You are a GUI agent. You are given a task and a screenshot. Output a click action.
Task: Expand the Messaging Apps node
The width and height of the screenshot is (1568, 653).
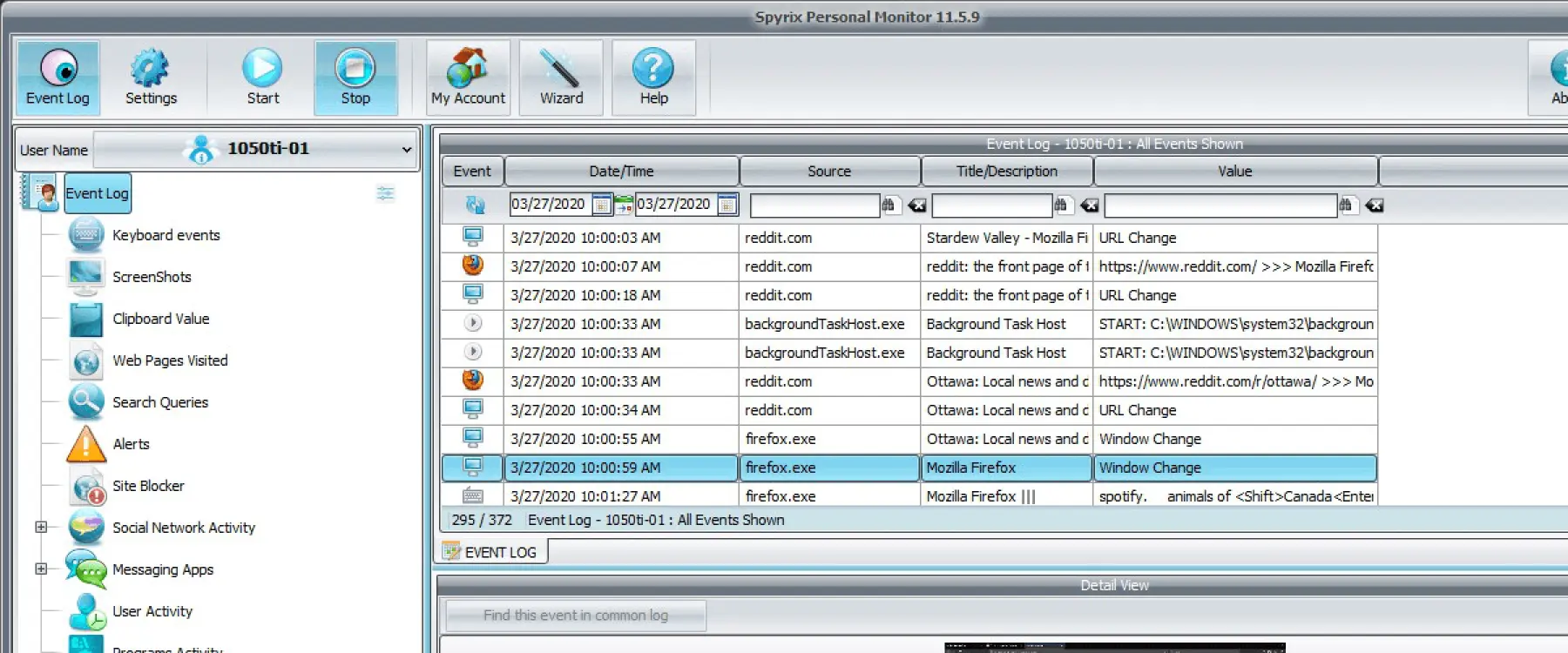coord(41,569)
